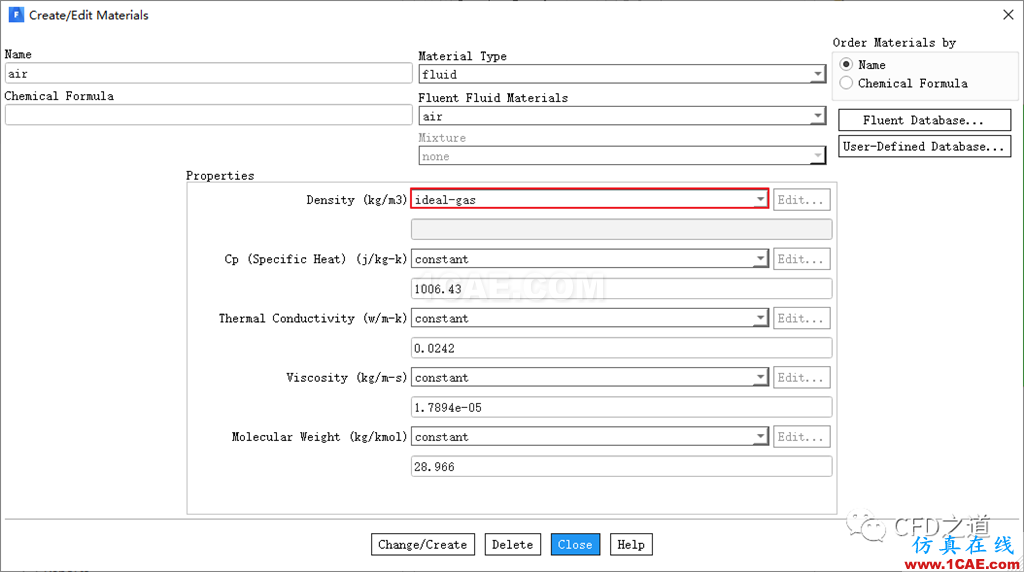The image size is (1024, 572).
Task: Click the Thermal Conductivity value field 0.0242
Action: 621,348
